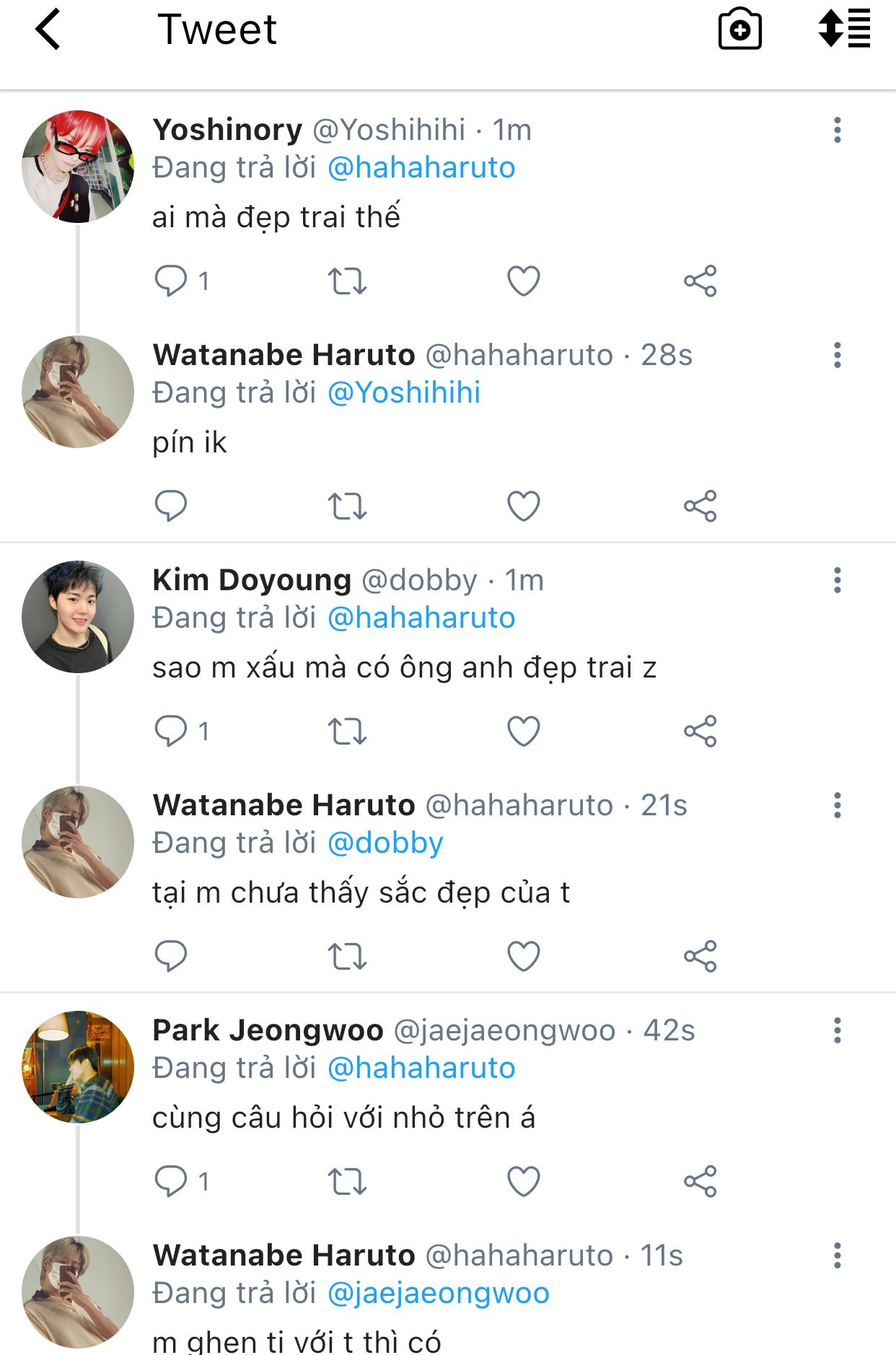
Task: Share Haruto's reply to @dobby
Action: pos(700,956)
